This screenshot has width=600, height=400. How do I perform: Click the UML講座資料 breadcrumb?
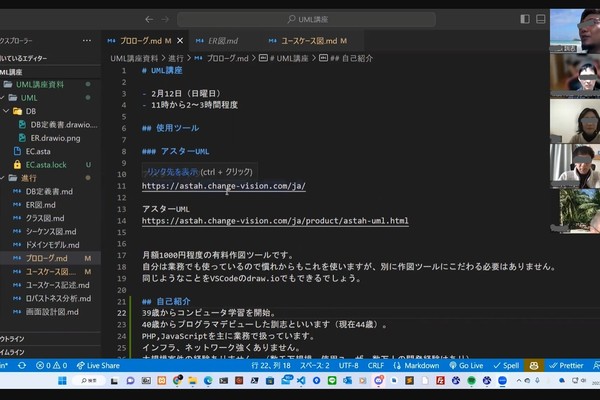click(134, 59)
